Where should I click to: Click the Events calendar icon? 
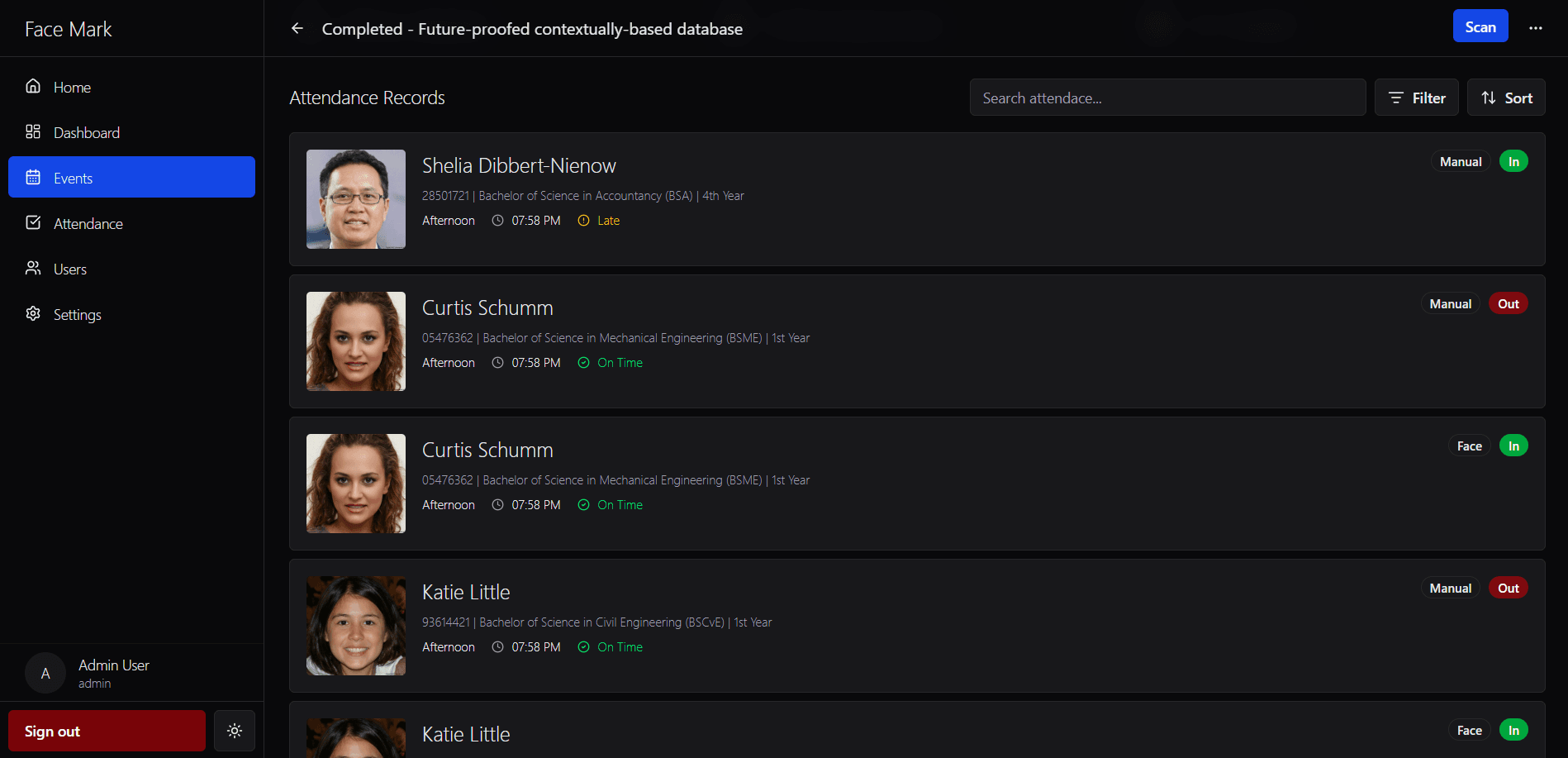[33, 178]
